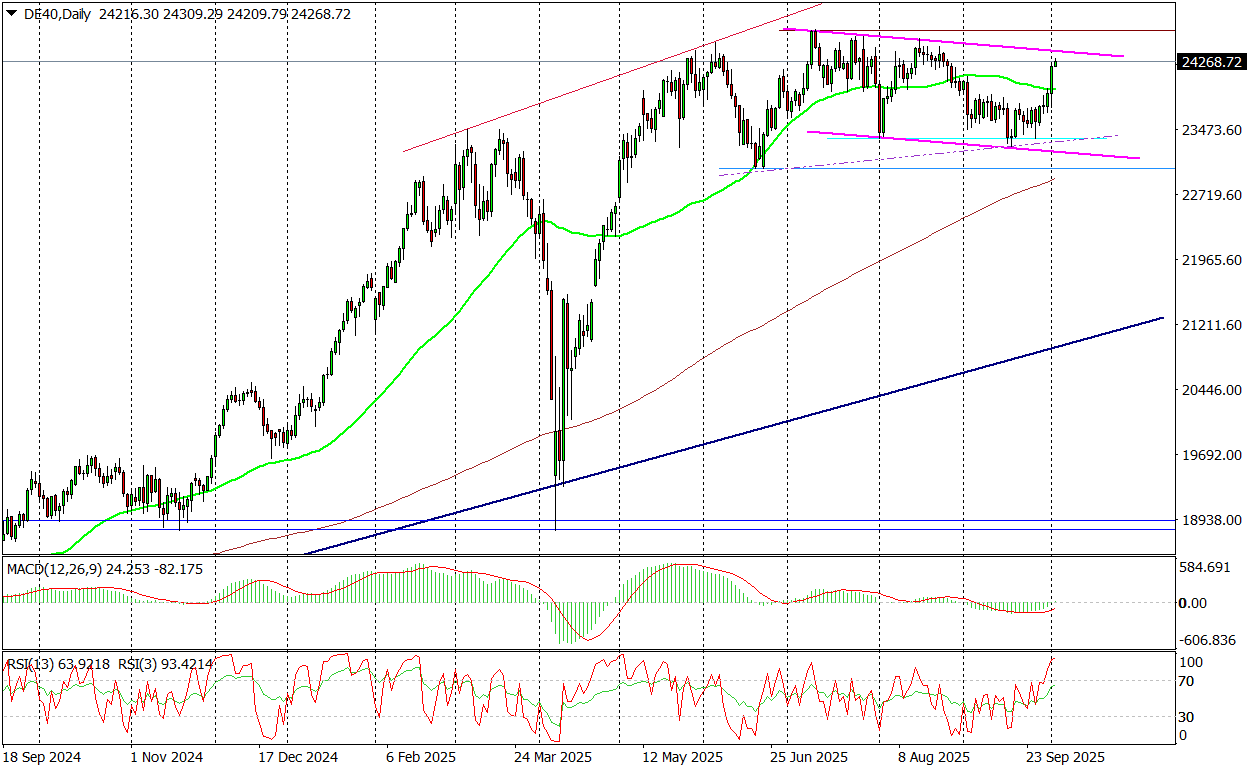Click the MACD(12,26,9) indicator label
Screen dimensions: 1255x771
click(53, 569)
